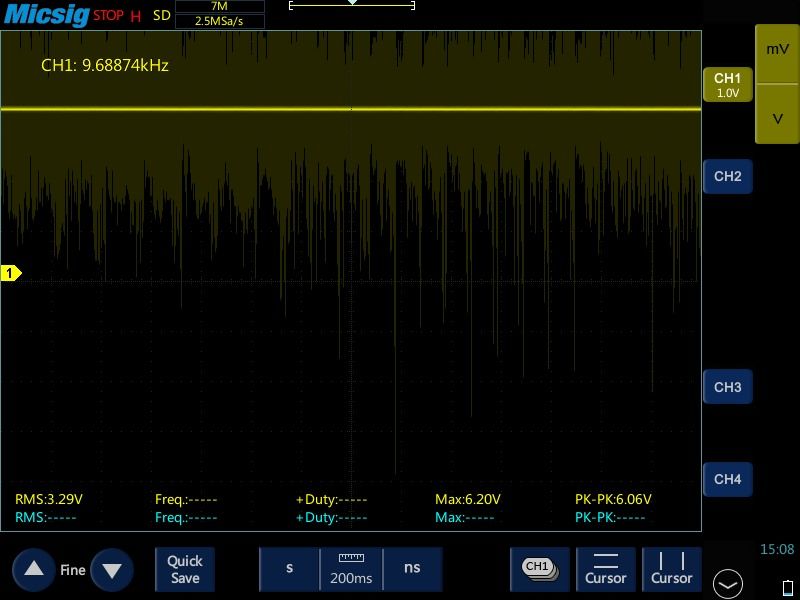Screen dimensions: 800x600
Task: Open the CH1 channel selector icon
Action: 540,569
